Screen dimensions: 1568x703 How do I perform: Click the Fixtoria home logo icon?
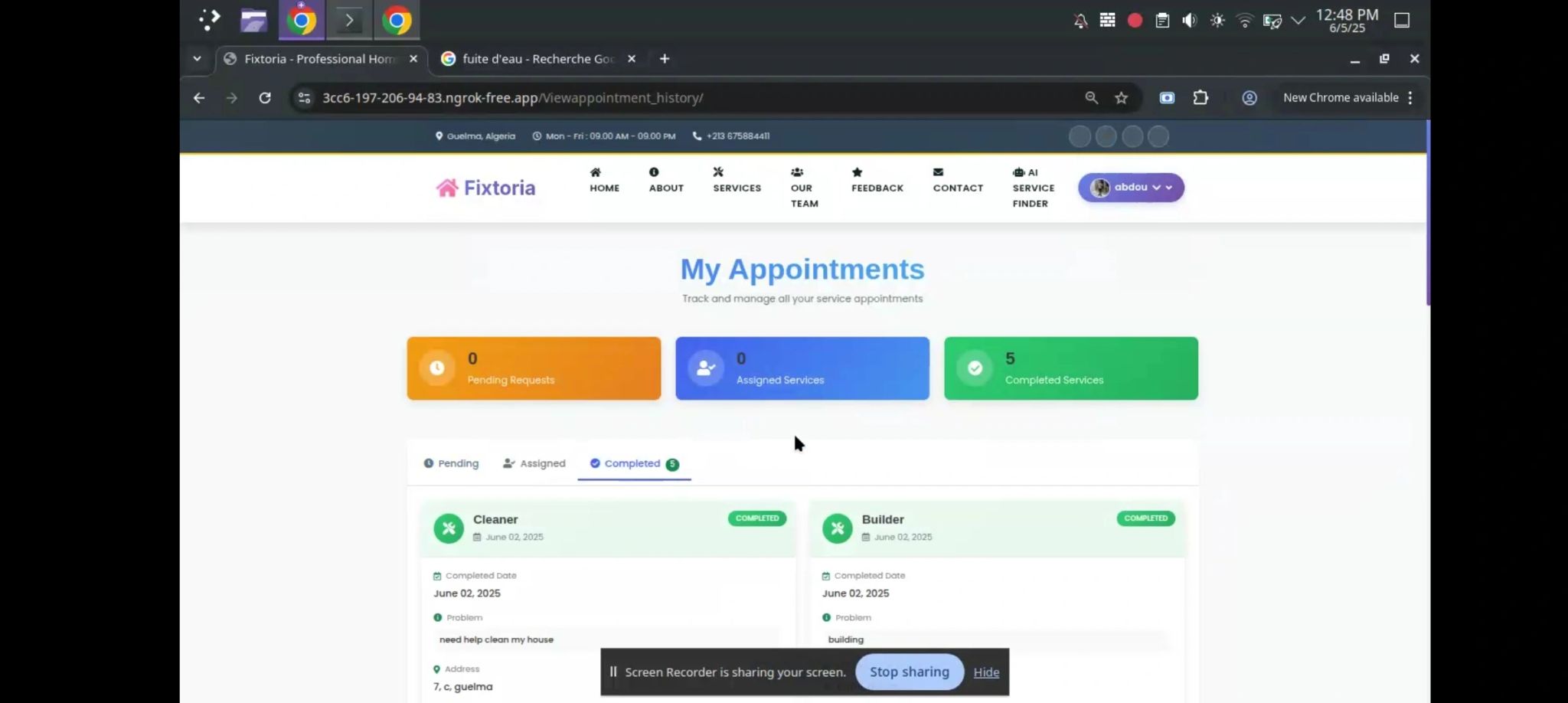coord(446,187)
